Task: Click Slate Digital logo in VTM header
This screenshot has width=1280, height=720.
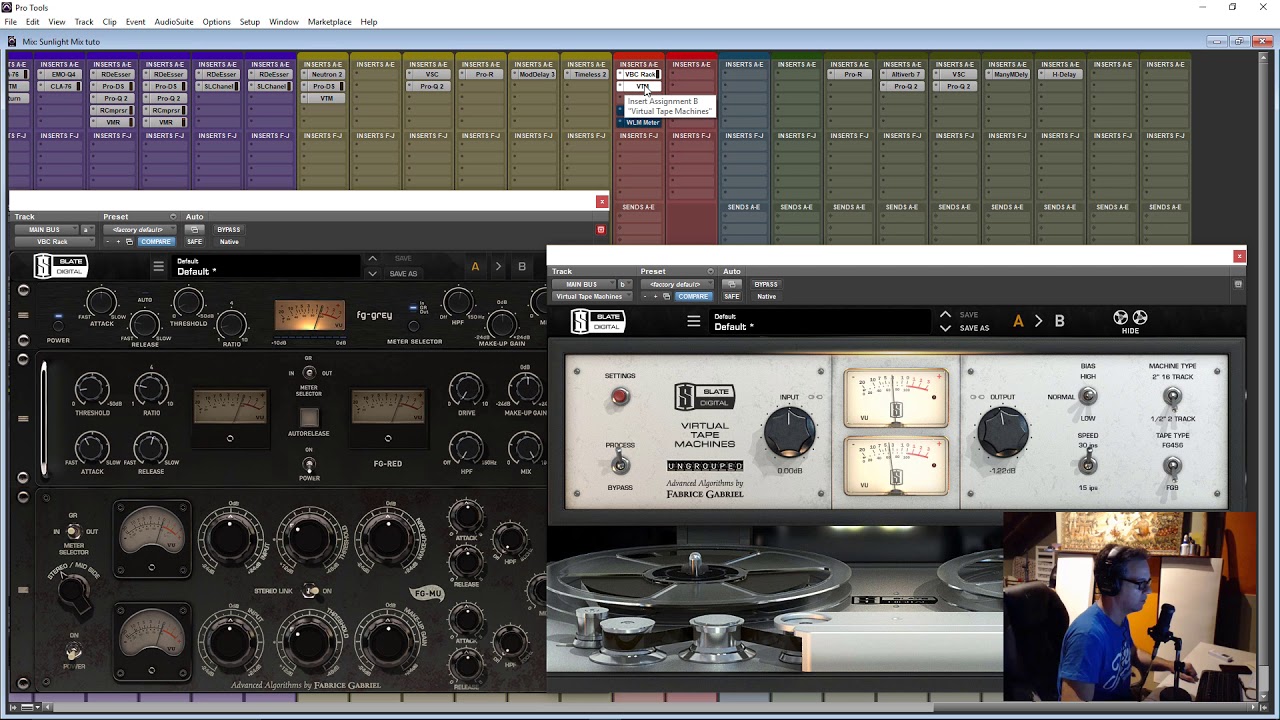Action: coord(598,321)
